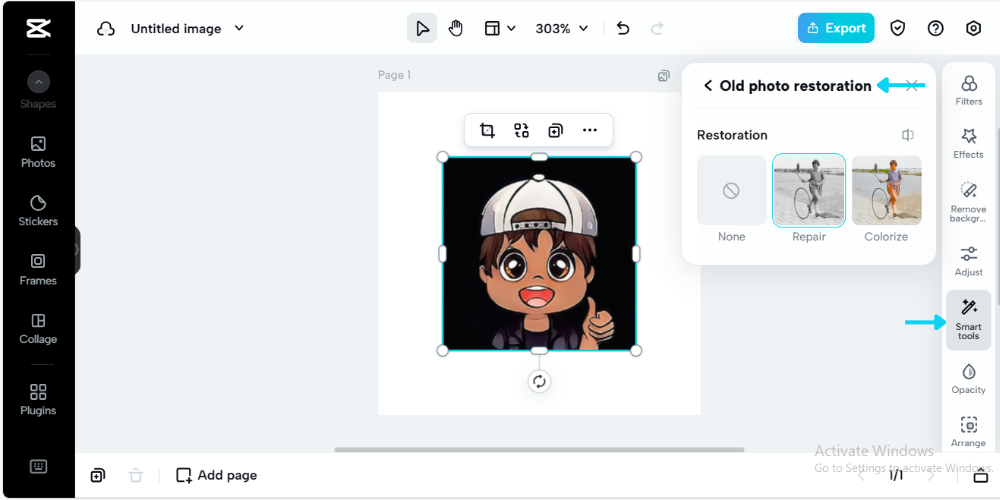Open the more options ellipsis menu
1000x500 pixels.
[x=590, y=130]
